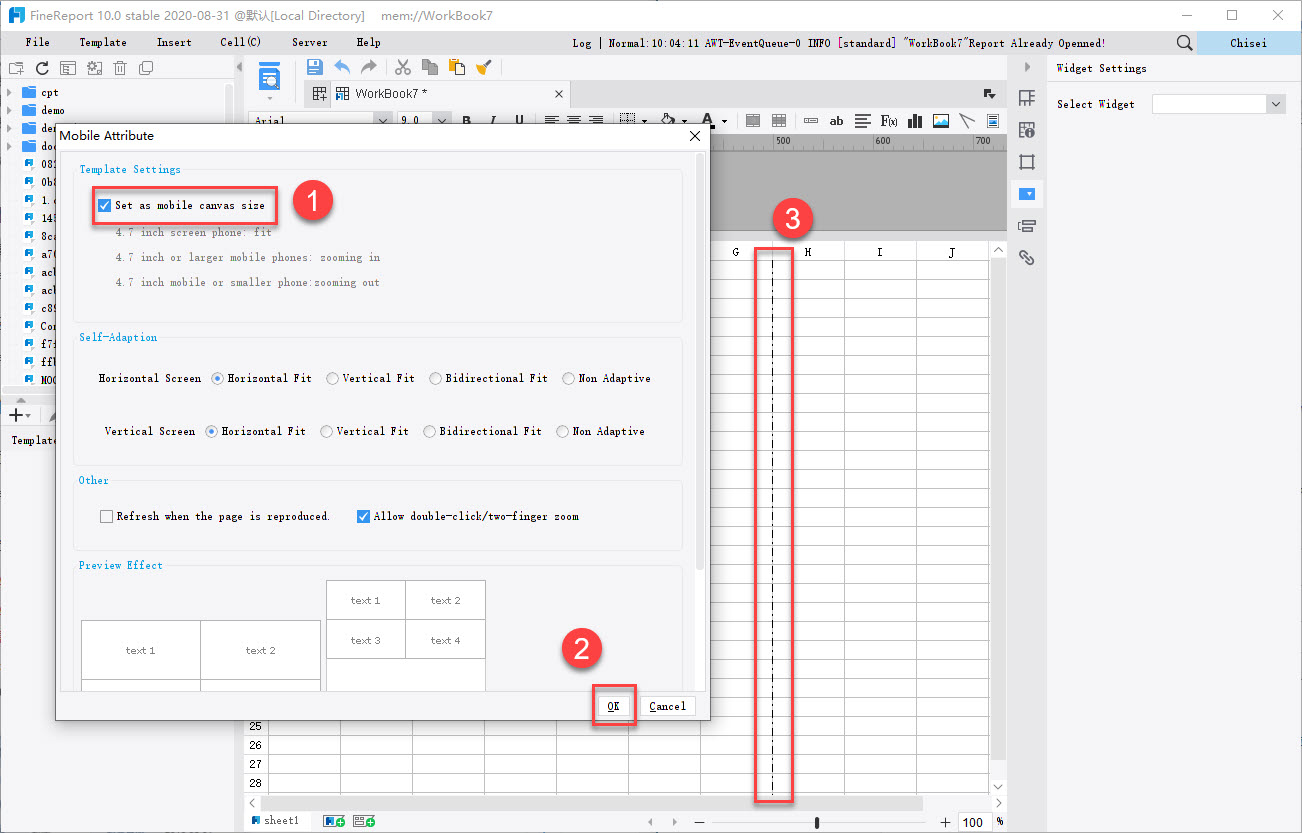Select Vertical Fit for Horizontal Screen
The image size is (1302, 833).
pos(333,378)
